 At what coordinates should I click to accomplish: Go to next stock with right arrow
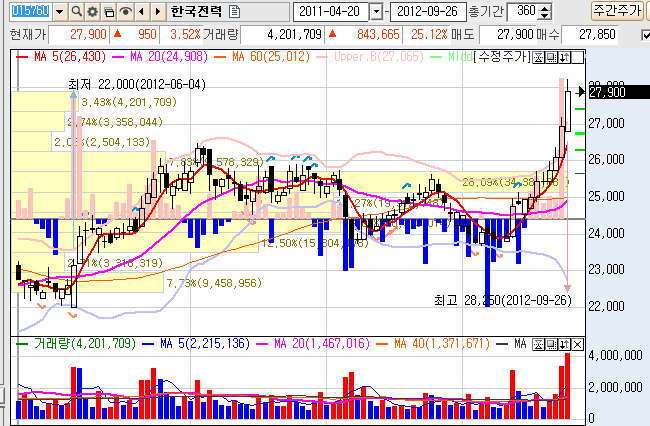(x=157, y=12)
